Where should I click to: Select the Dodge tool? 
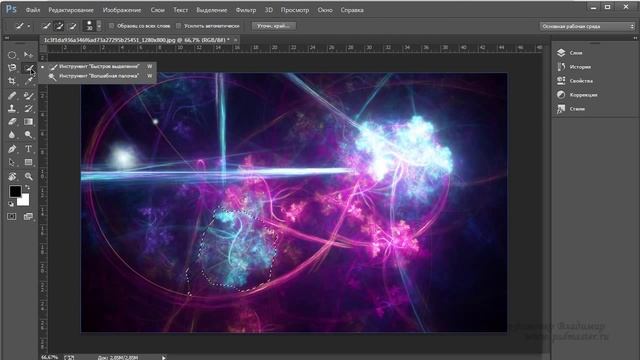pos(28,135)
